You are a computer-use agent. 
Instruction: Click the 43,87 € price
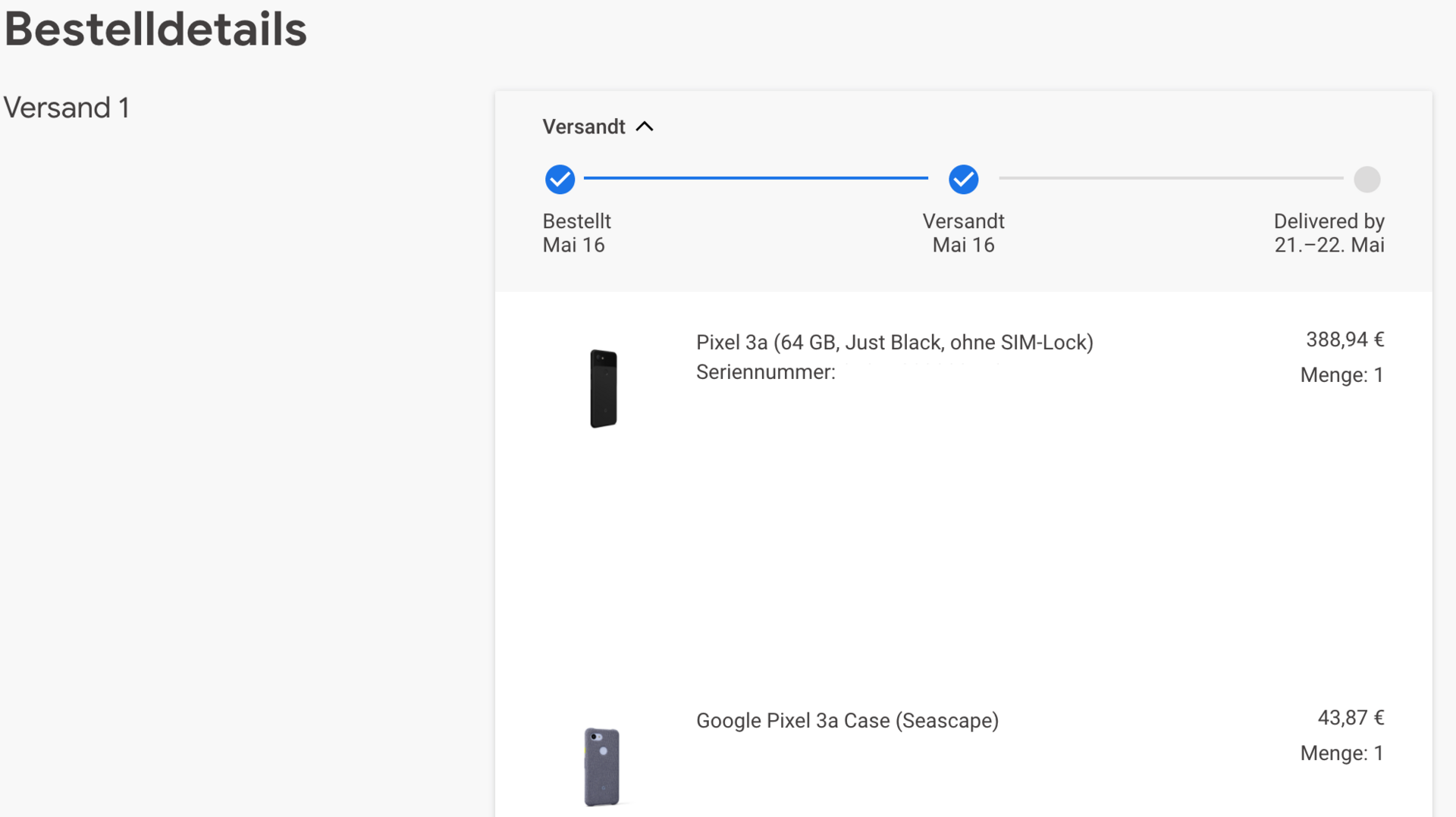pos(1351,718)
